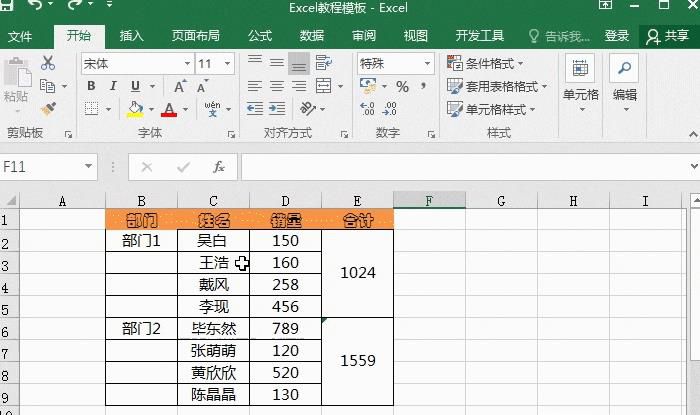
Task: Open Font group dialog launcher
Action: pyautogui.click(x=231, y=134)
